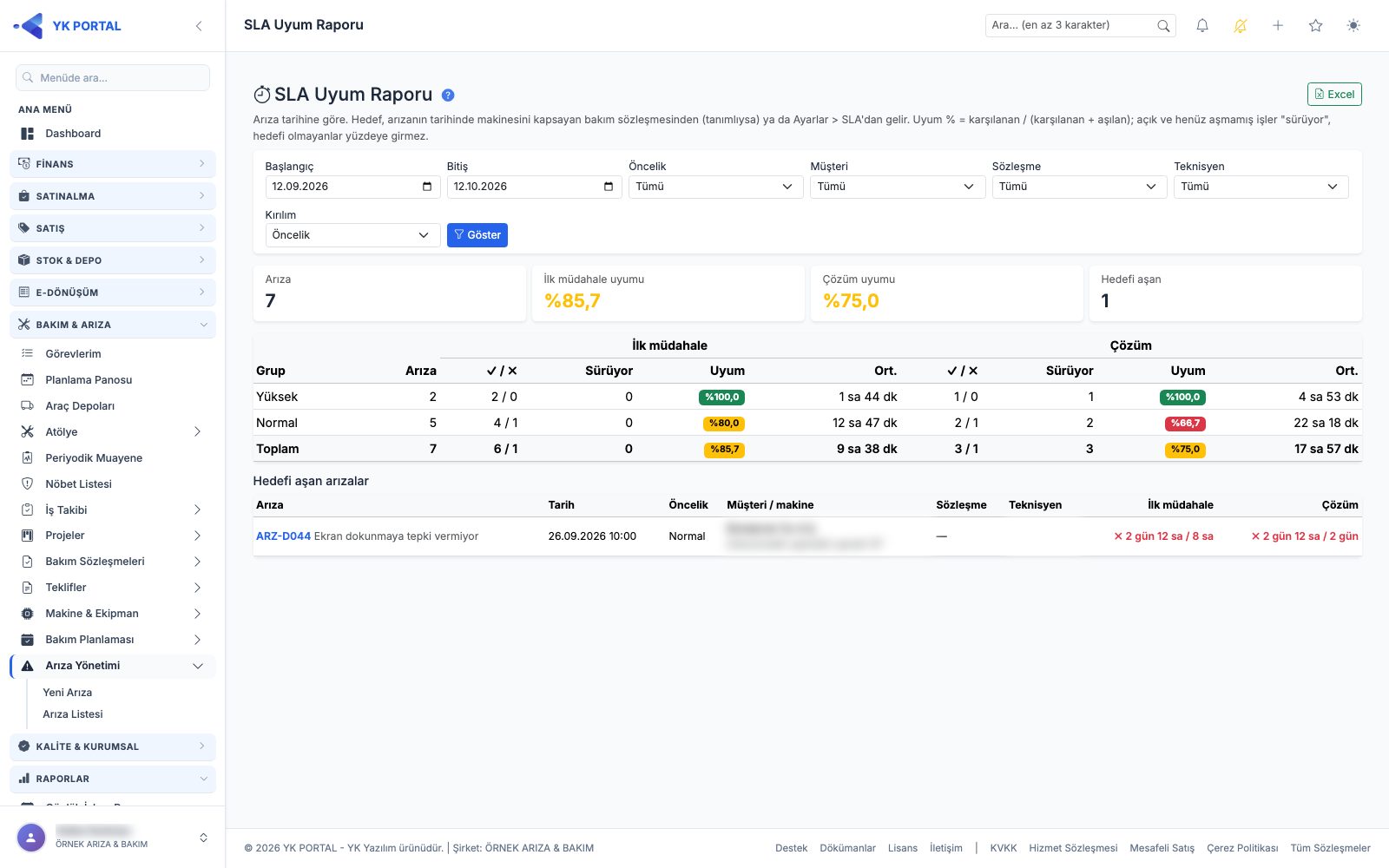Viewport: 1389px width, 868px height.
Task: Collapse the BAKIM & ARIZA section
Action: coord(113,325)
